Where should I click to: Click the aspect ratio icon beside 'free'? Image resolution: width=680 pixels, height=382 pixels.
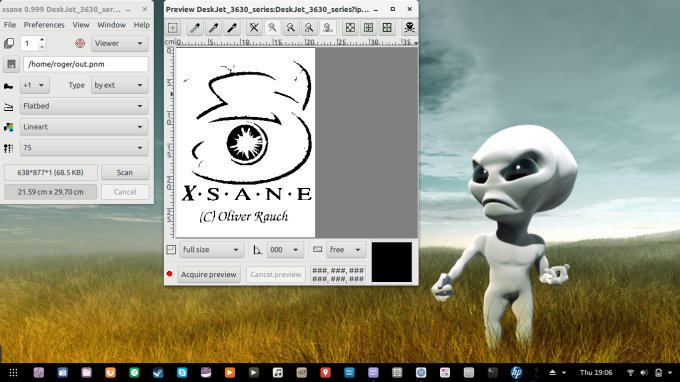(317, 249)
